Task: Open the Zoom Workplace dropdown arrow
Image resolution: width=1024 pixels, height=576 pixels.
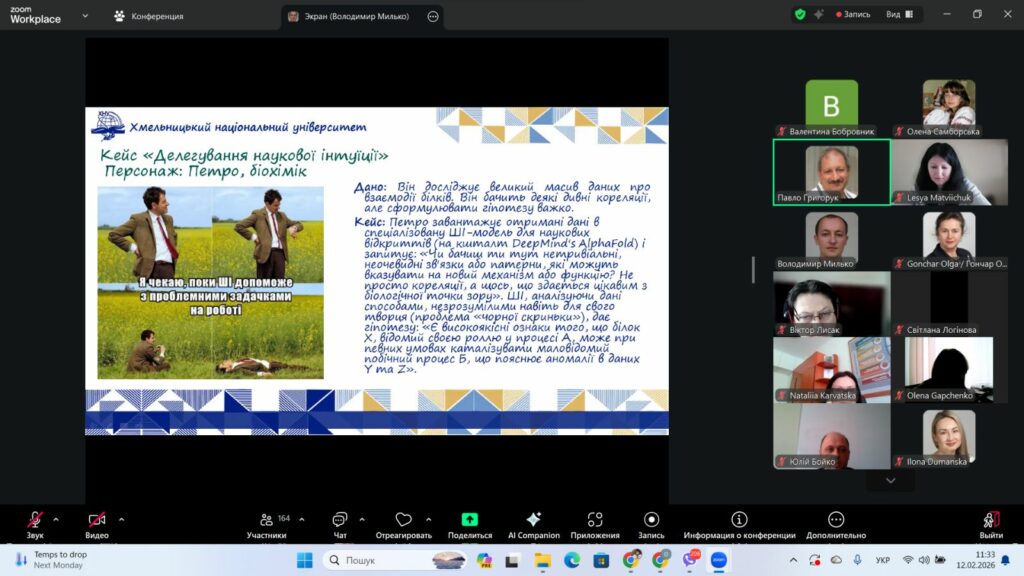Action: [x=85, y=16]
